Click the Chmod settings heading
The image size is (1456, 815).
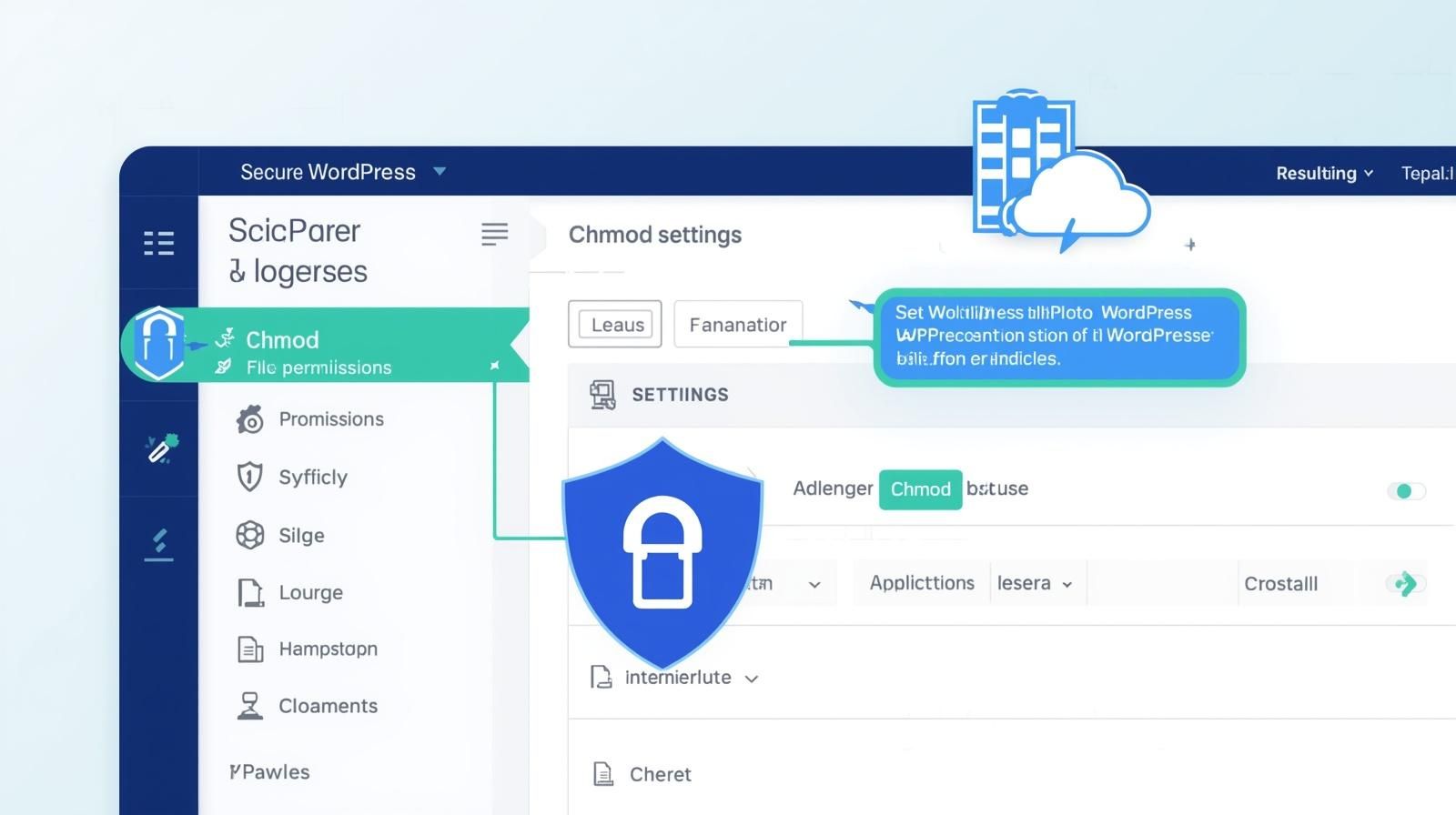point(655,235)
